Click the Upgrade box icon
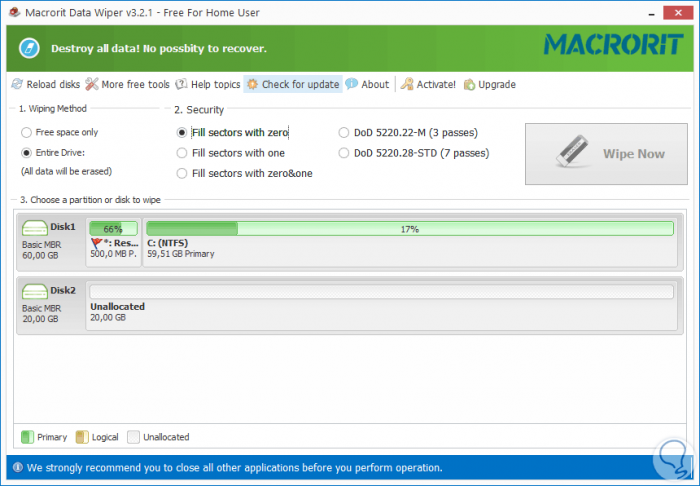Viewport: 700px width, 486px height. coord(469,84)
